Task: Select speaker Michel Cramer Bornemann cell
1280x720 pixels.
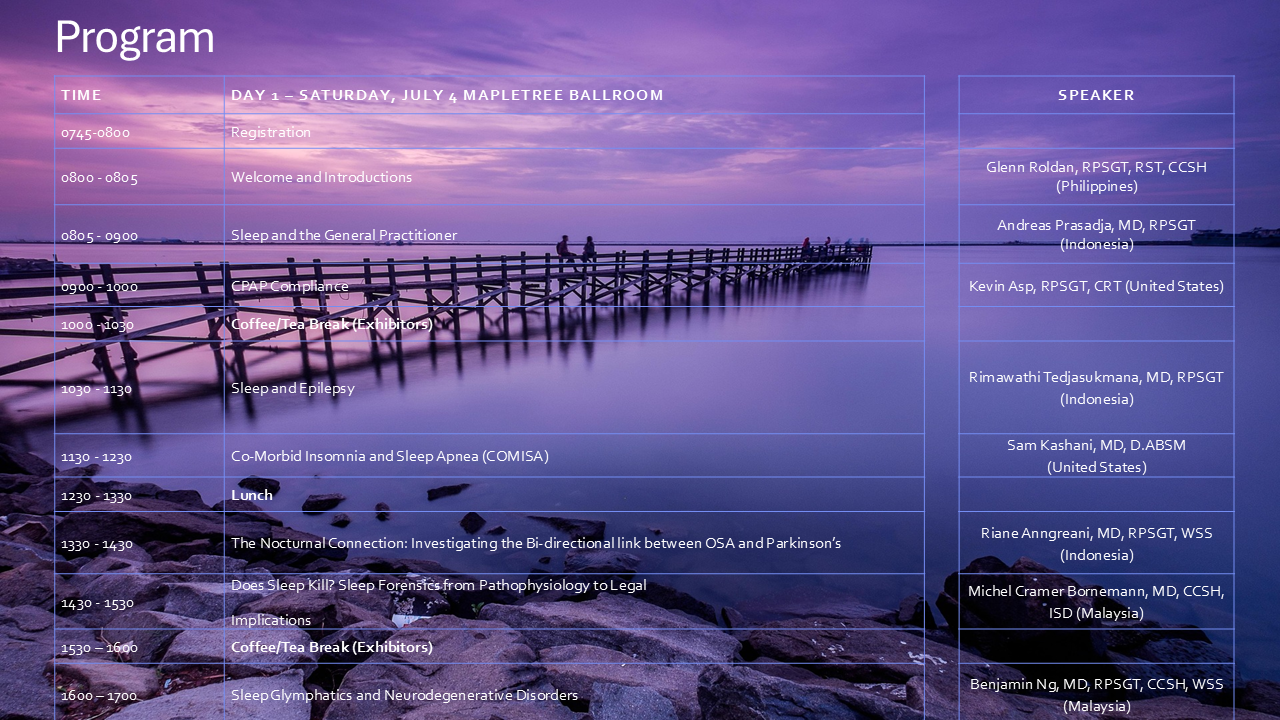Action: (x=1096, y=601)
